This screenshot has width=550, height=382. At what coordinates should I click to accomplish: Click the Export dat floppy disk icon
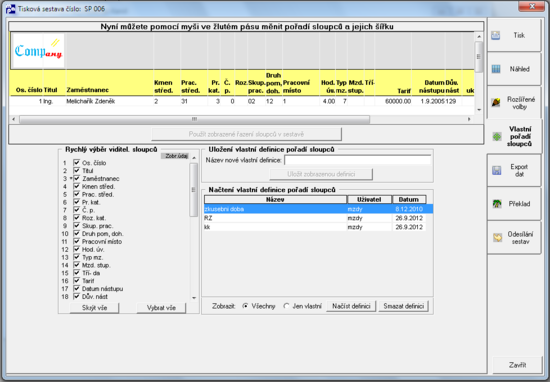click(497, 170)
